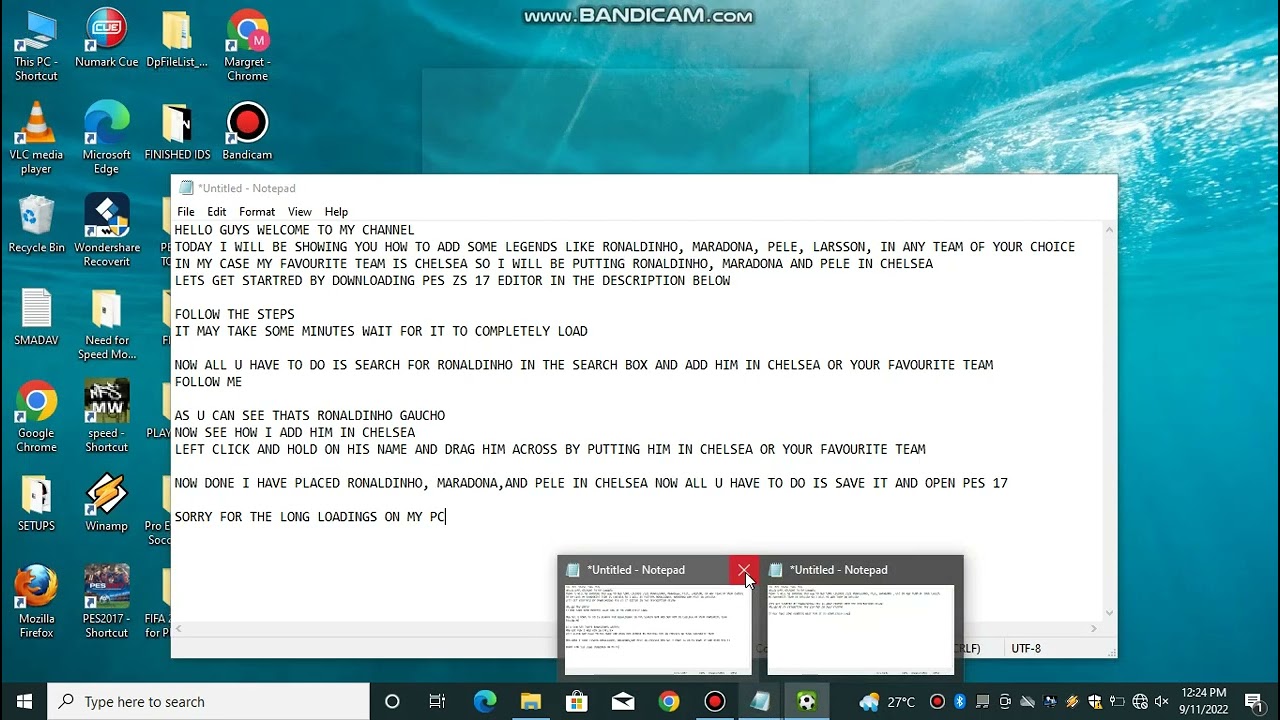Click the Notepad window title bar
1280x720 pixels.
644,188
